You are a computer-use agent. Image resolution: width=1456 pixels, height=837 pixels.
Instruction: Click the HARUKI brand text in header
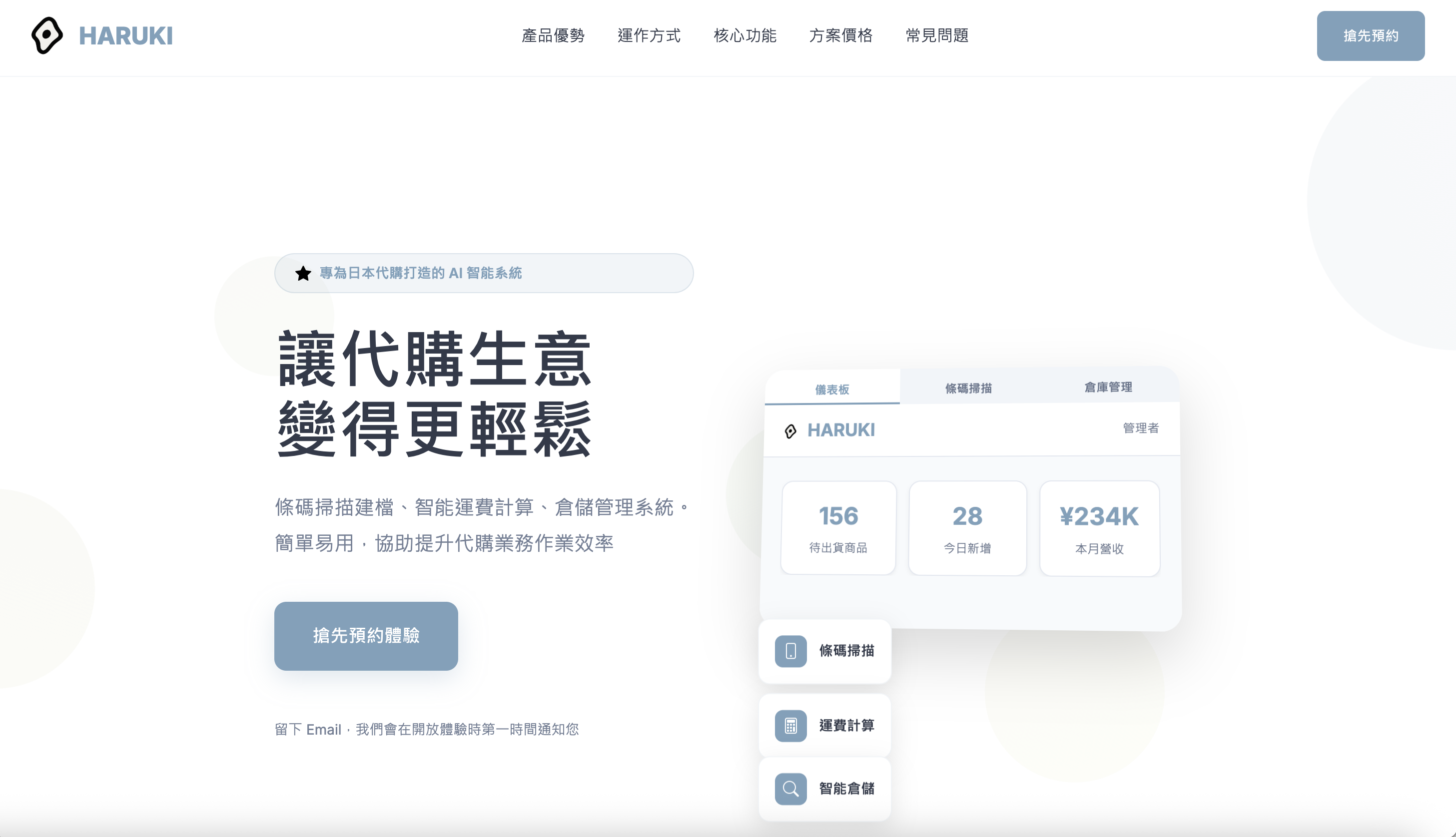point(125,35)
